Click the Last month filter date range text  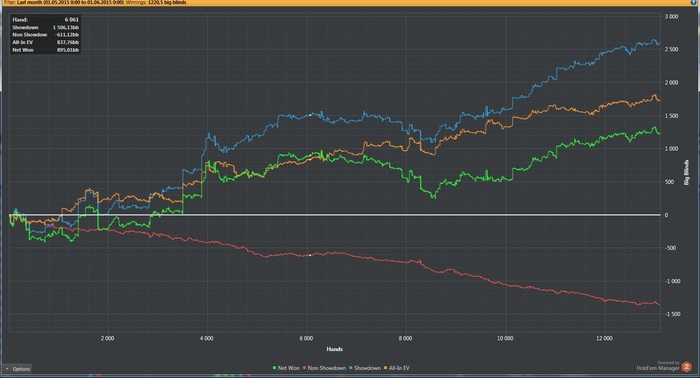coord(70,3)
